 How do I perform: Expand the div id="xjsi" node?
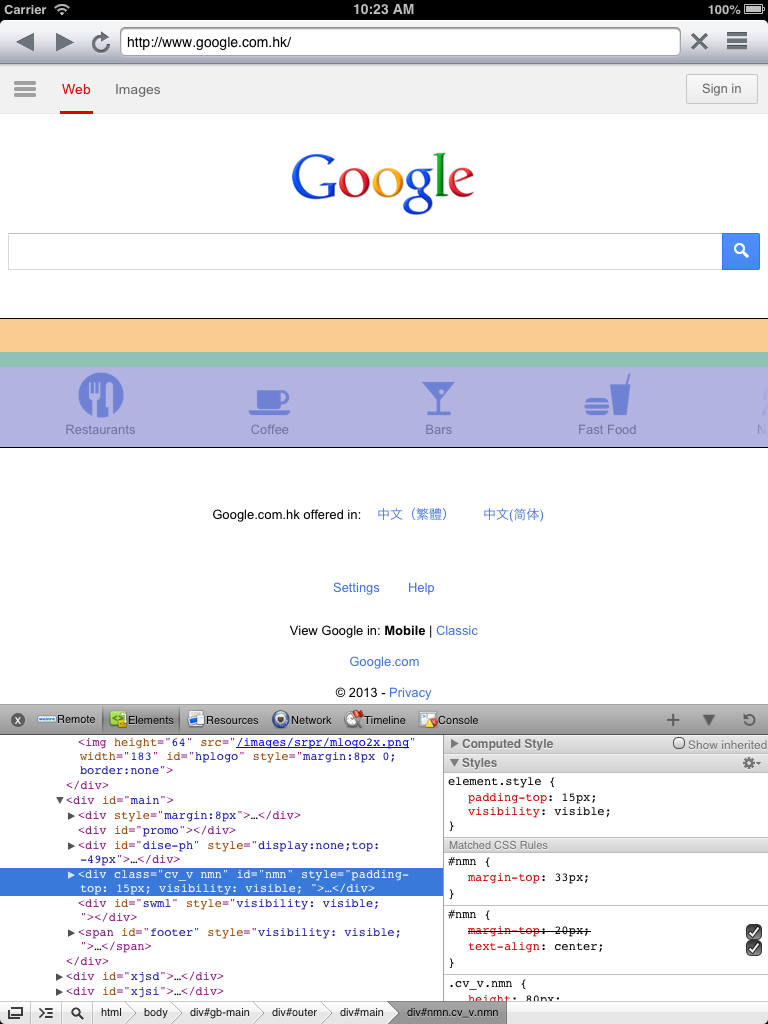pos(59,991)
